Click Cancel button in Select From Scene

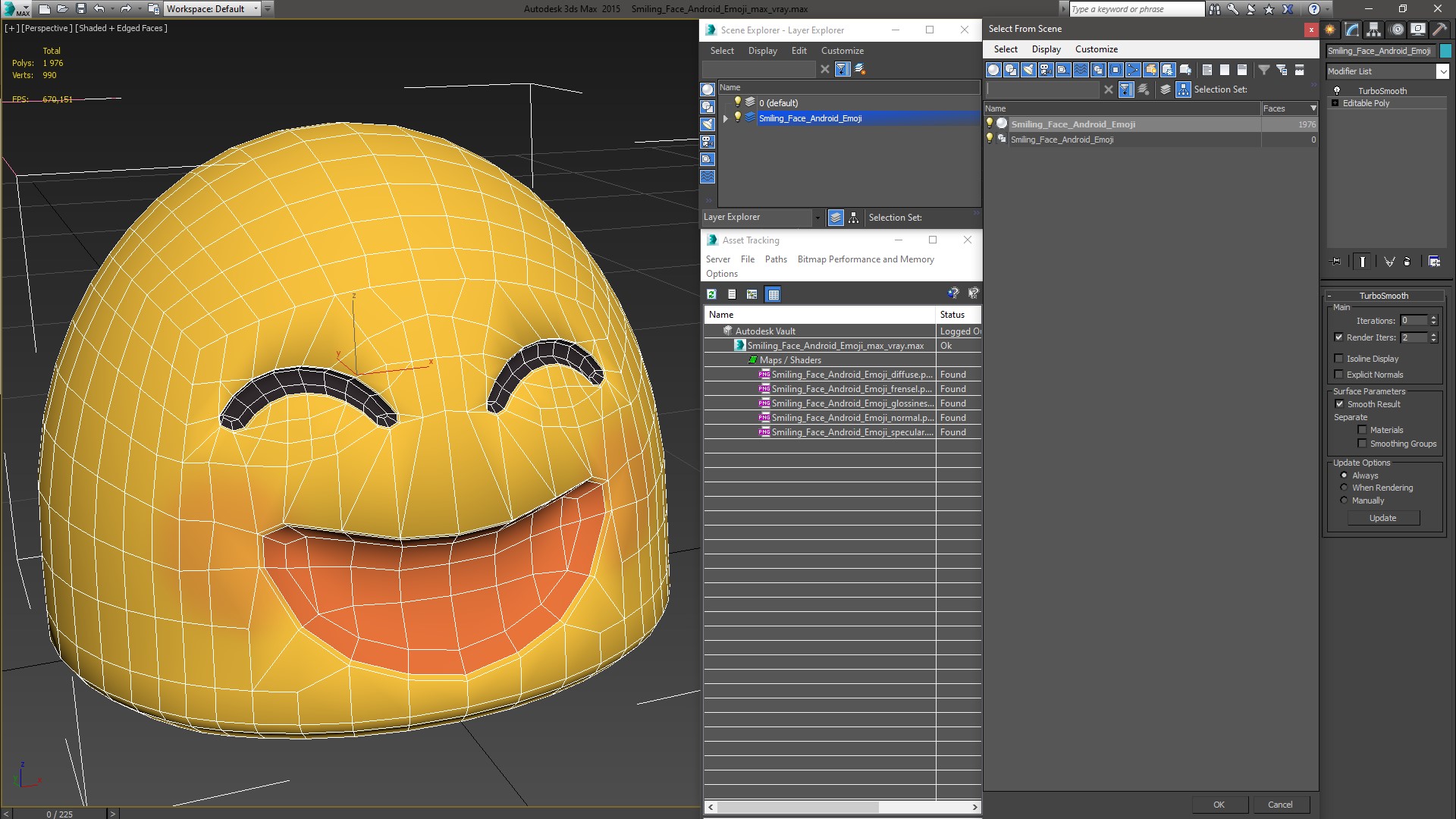point(1280,804)
